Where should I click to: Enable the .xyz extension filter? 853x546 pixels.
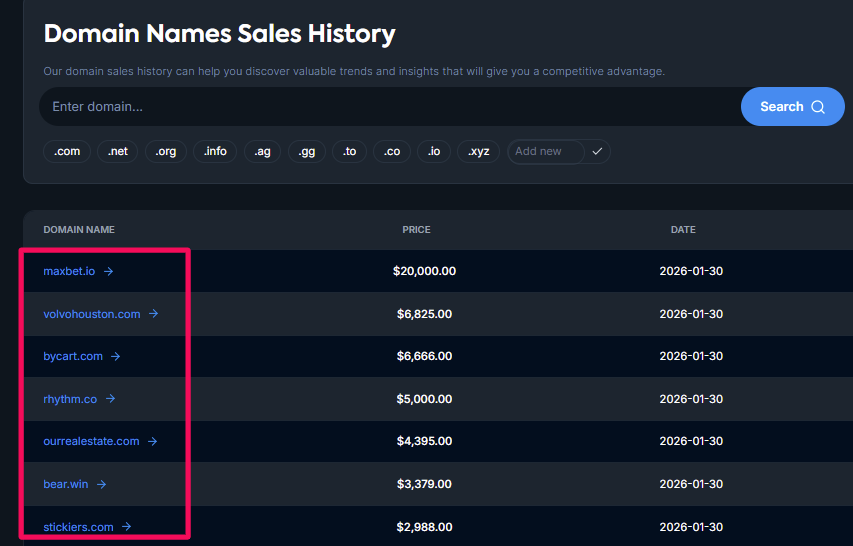click(x=479, y=151)
